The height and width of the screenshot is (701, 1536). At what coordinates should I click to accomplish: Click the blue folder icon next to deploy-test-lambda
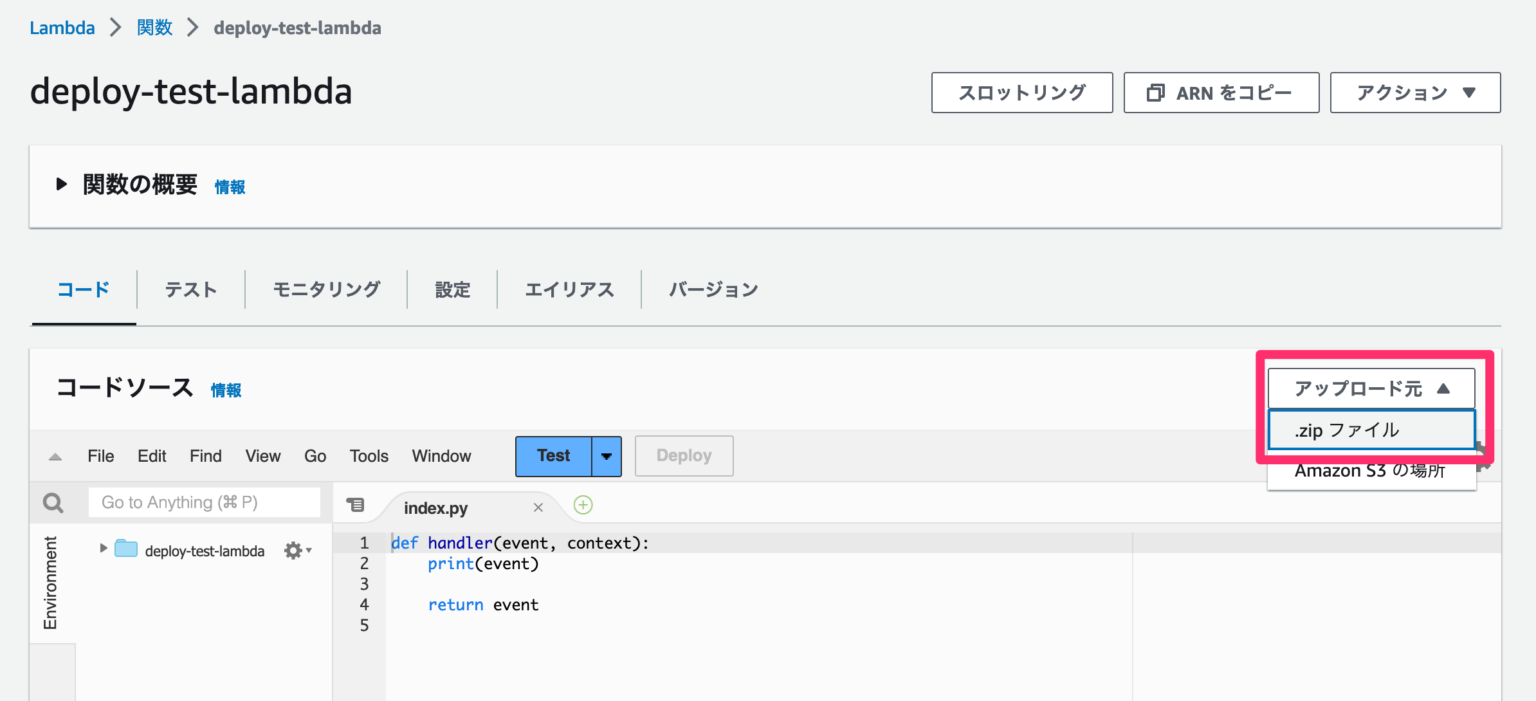[124, 550]
